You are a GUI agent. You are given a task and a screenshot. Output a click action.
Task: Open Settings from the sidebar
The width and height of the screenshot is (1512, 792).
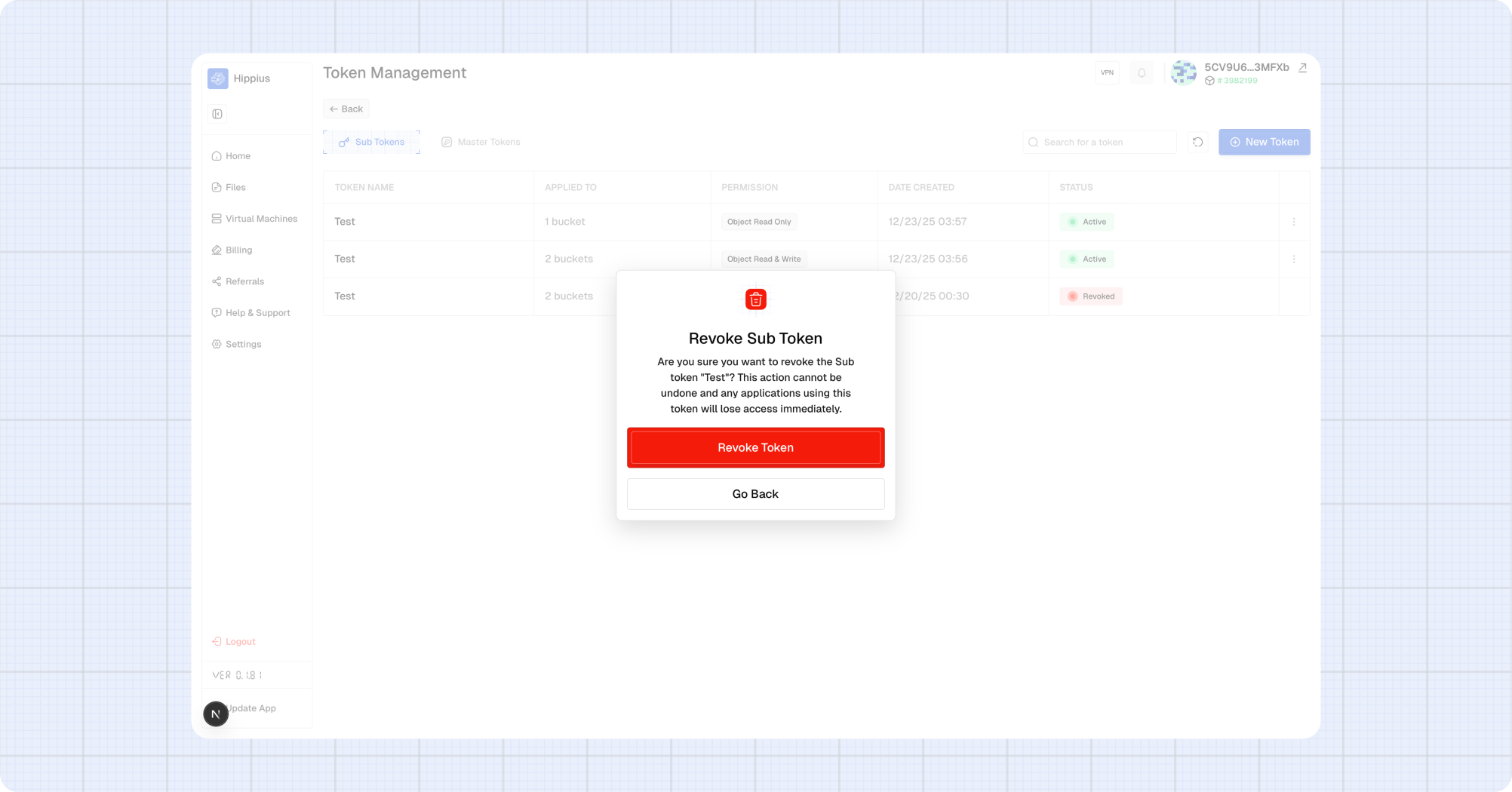(x=243, y=344)
